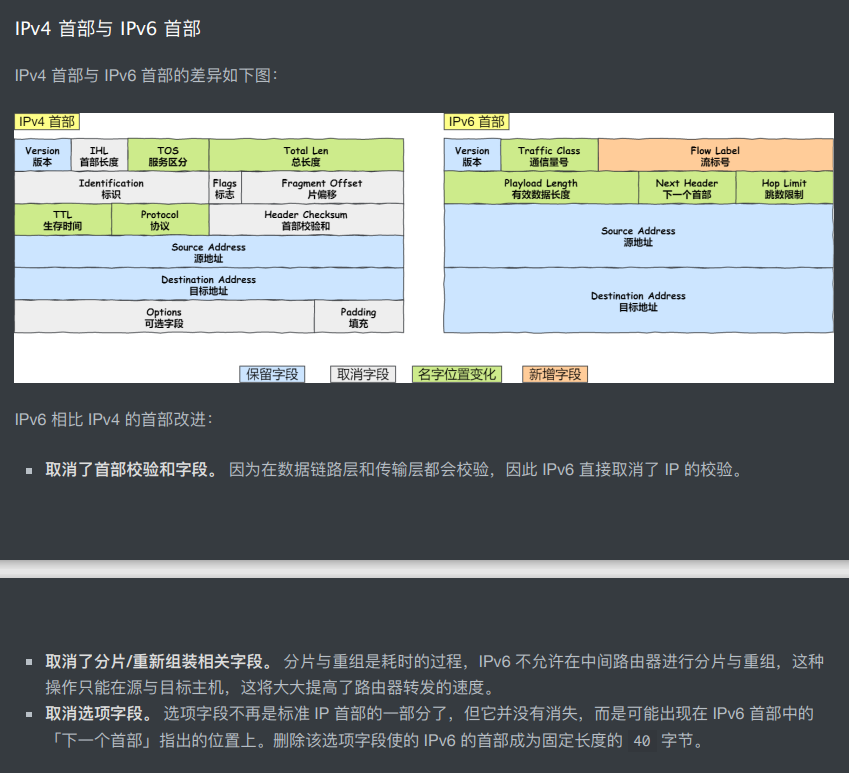Select the blue "保留字段" legend swatch
Viewport: 849px width, 773px height.
click(x=272, y=374)
